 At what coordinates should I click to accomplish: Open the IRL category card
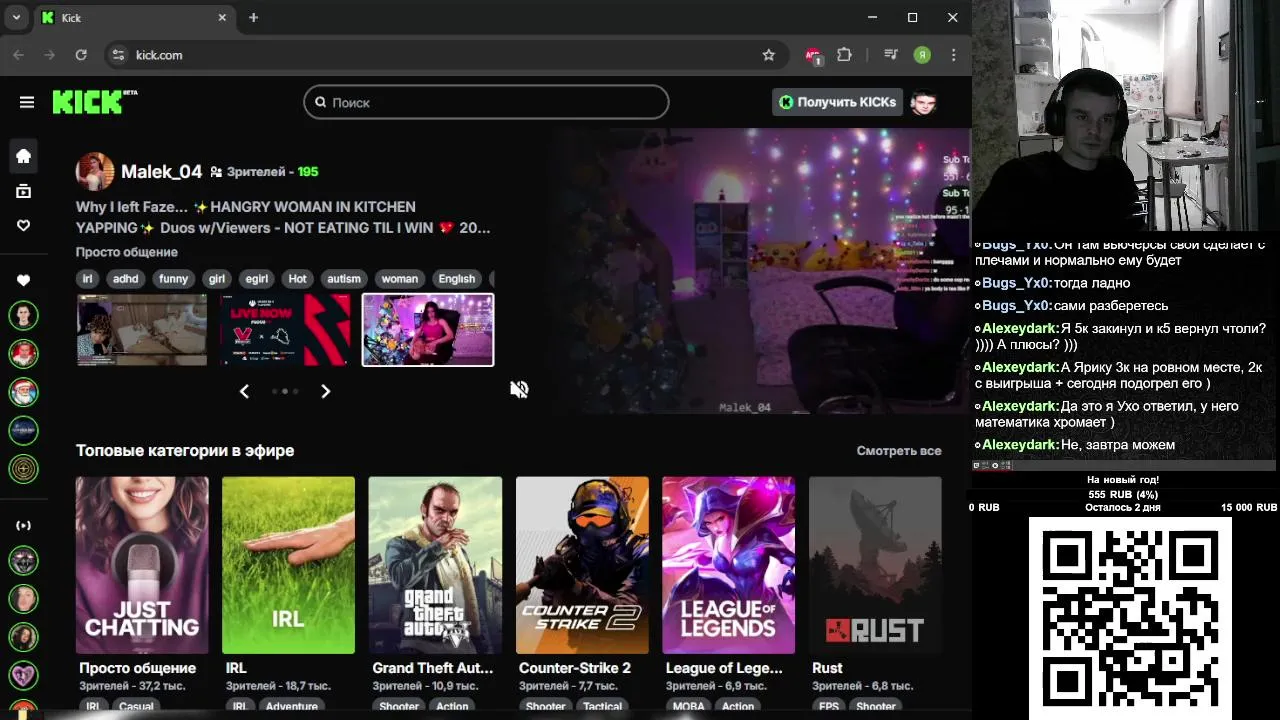(288, 565)
